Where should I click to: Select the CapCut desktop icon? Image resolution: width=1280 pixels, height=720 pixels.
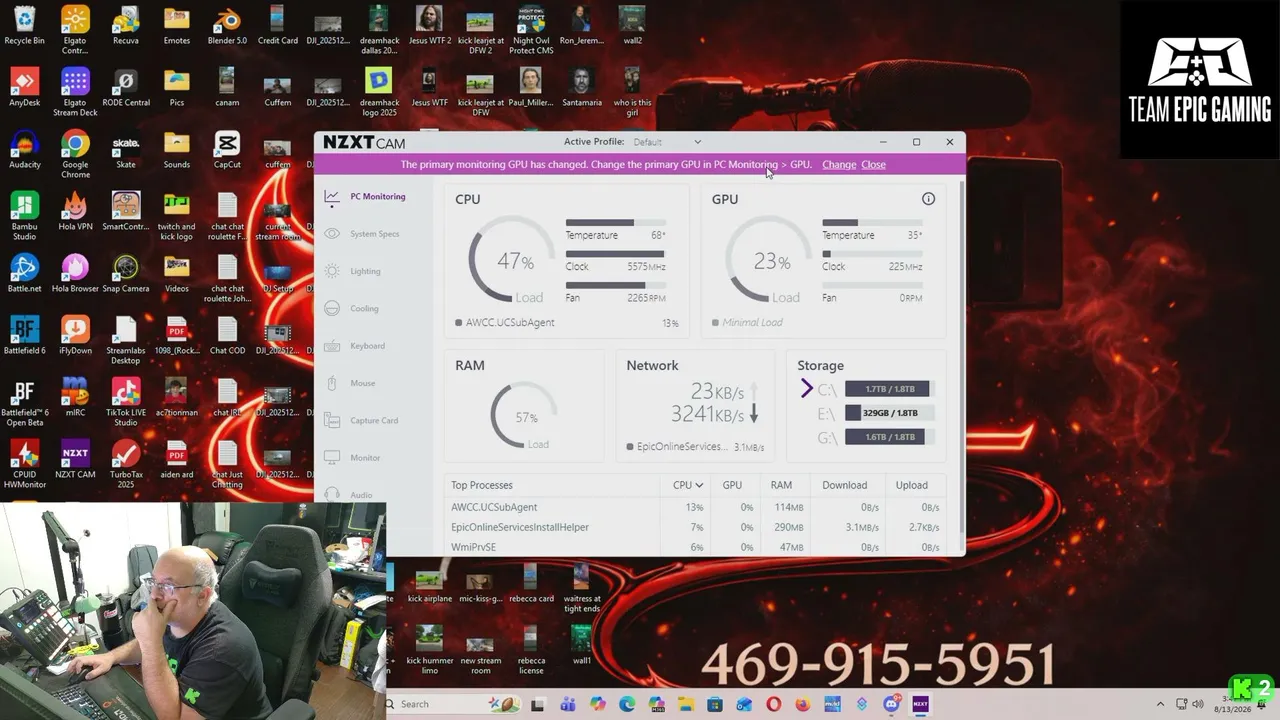[227, 150]
